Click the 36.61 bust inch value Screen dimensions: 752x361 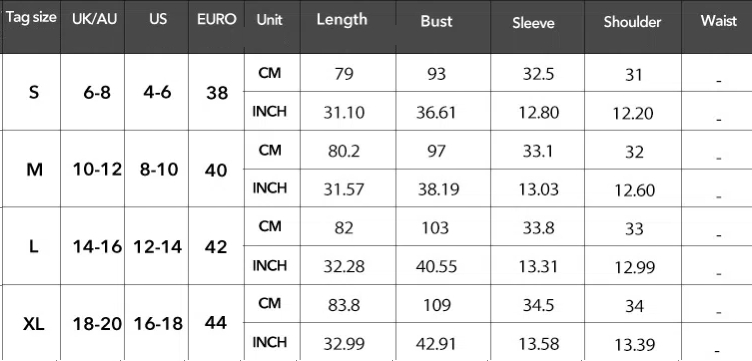(436, 113)
